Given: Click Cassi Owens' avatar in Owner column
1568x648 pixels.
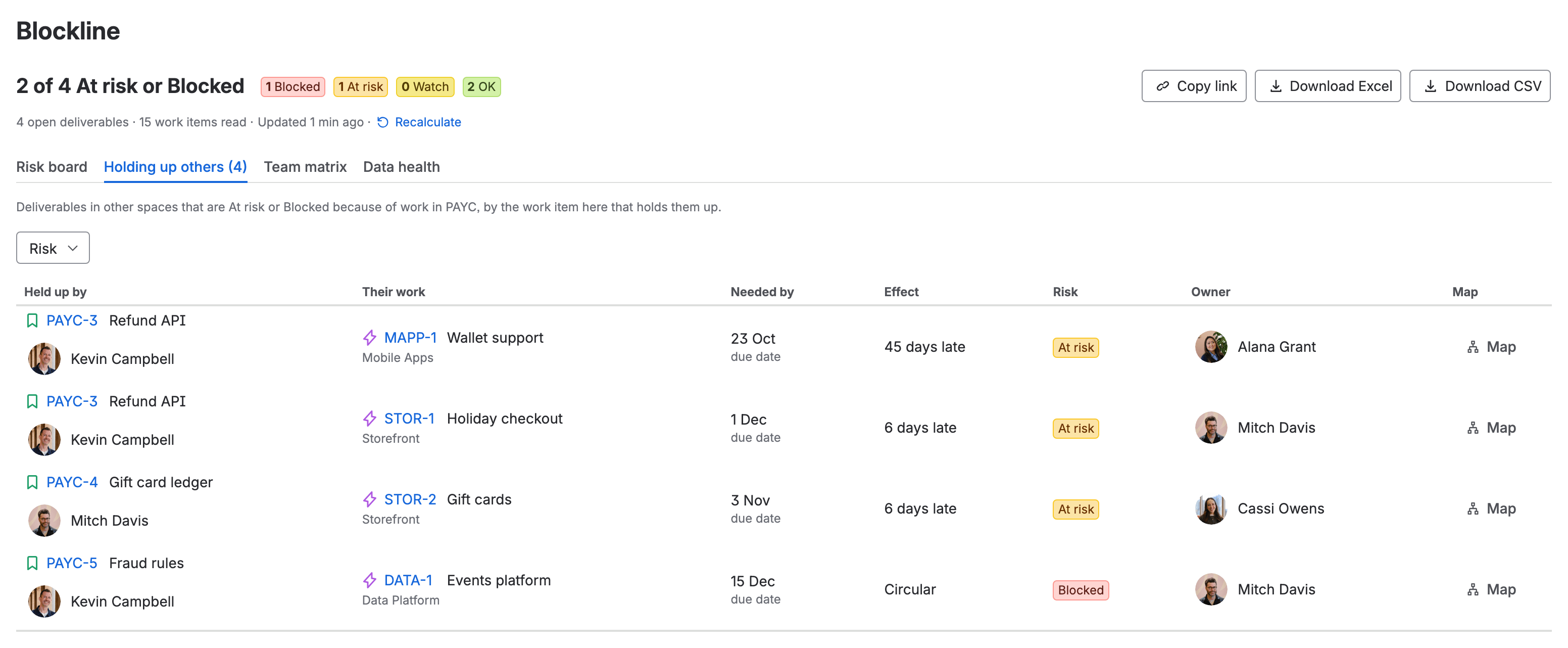Looking at the screenshot, I should click(x=1211, y=508).
